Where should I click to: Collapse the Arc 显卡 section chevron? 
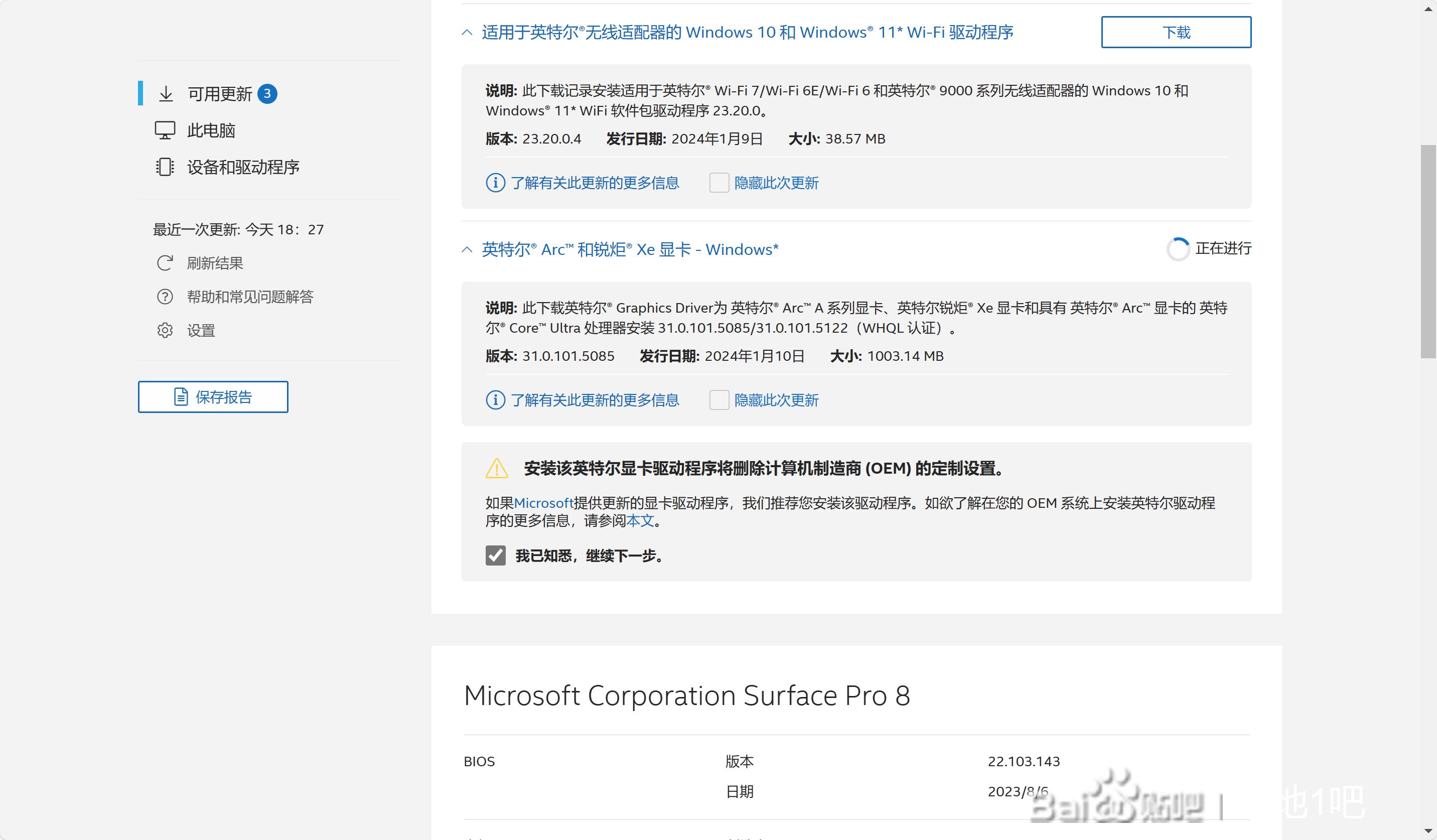coord(467,250)
